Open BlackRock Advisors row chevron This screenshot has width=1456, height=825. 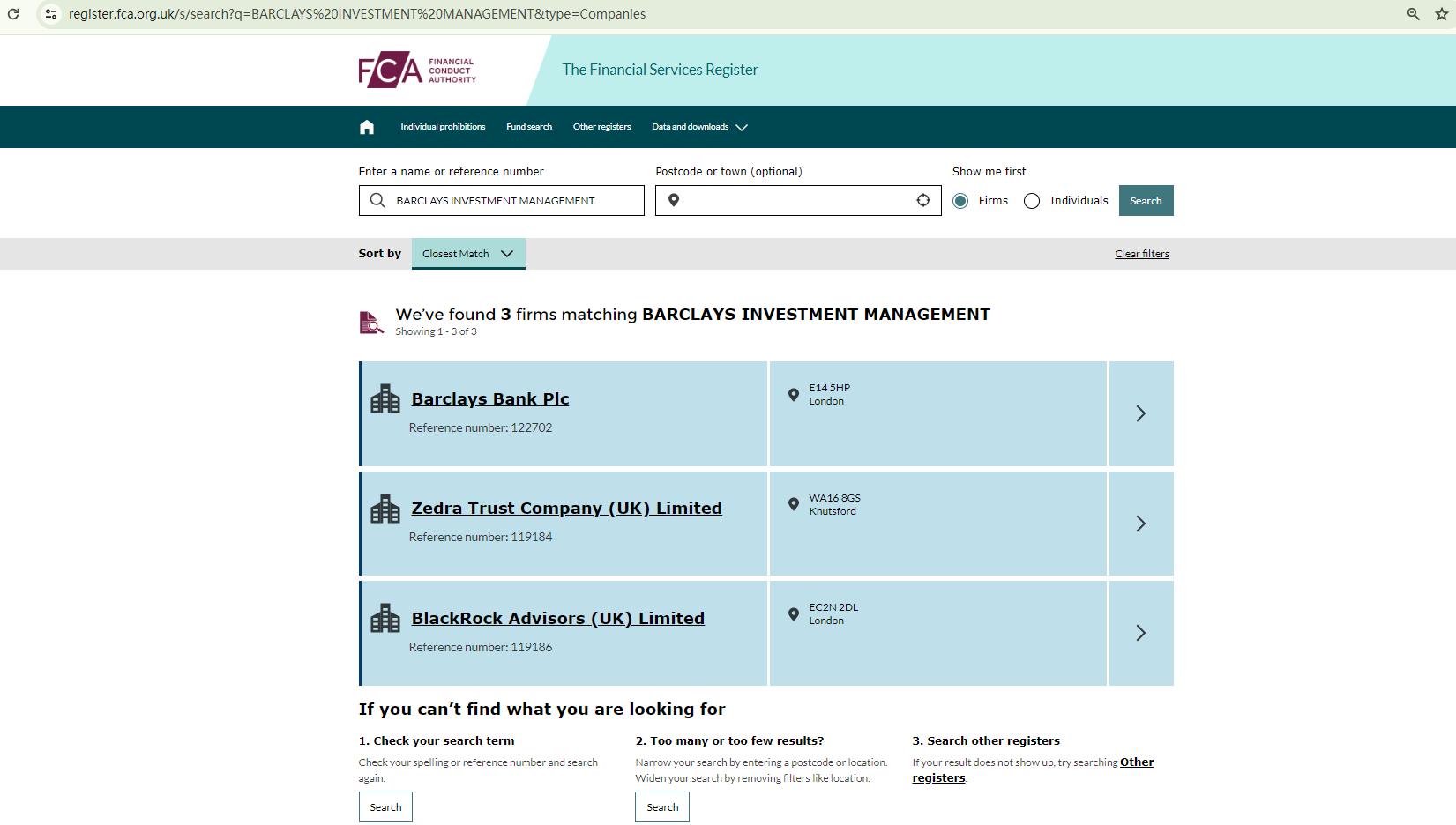coord(1141,633)
